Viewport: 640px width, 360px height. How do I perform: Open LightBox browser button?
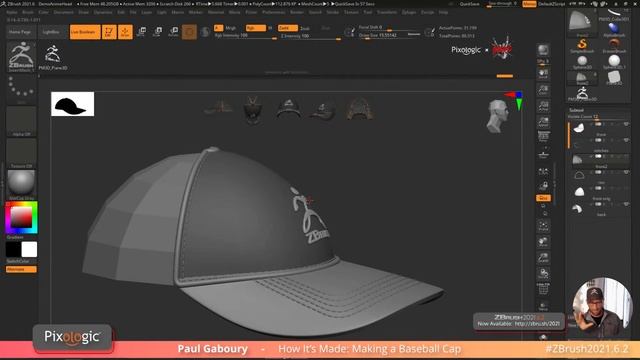[51, 32]
